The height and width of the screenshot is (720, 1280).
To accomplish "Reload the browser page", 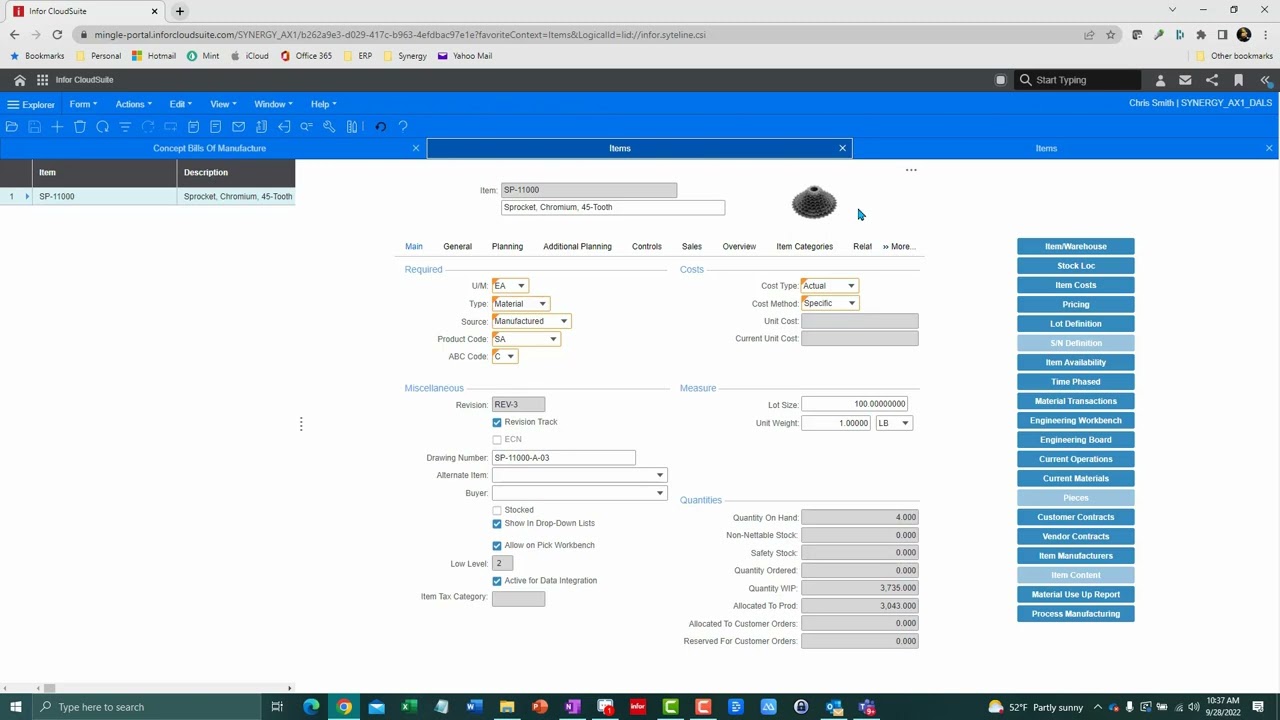I will [x=57, y=34].
